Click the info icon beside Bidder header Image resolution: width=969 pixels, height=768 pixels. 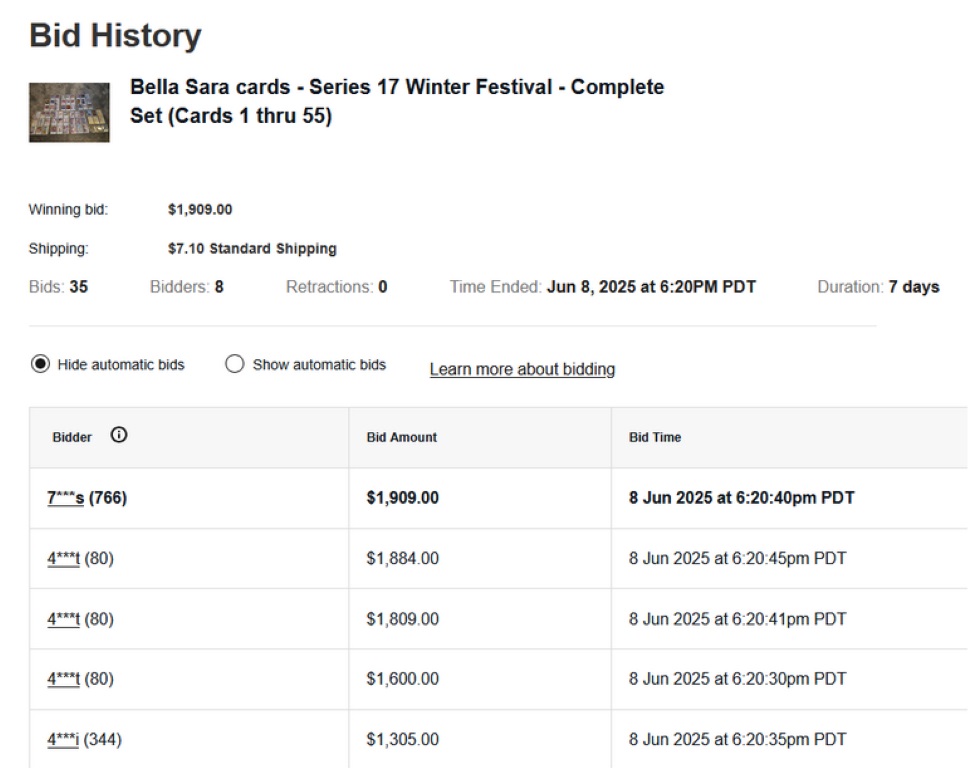pos(119,435)
